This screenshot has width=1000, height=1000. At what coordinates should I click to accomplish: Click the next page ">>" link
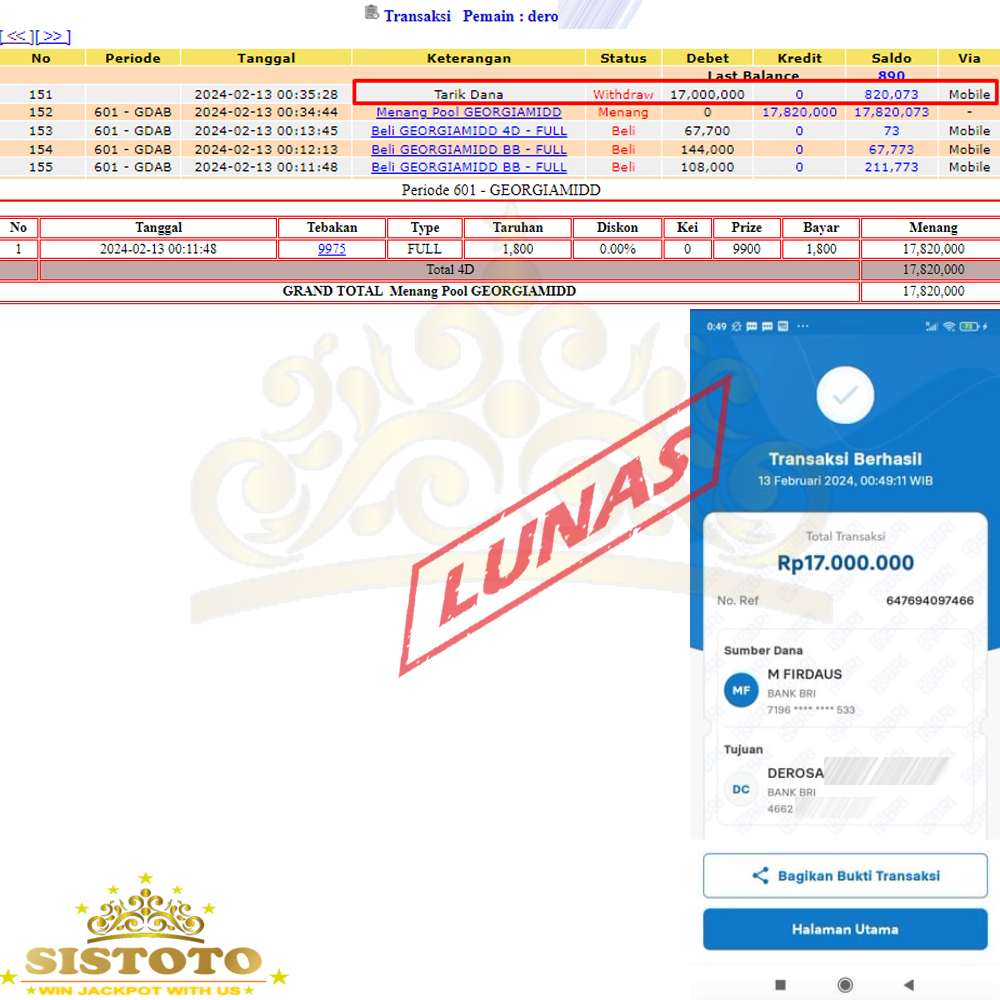[x=53, y=36]
